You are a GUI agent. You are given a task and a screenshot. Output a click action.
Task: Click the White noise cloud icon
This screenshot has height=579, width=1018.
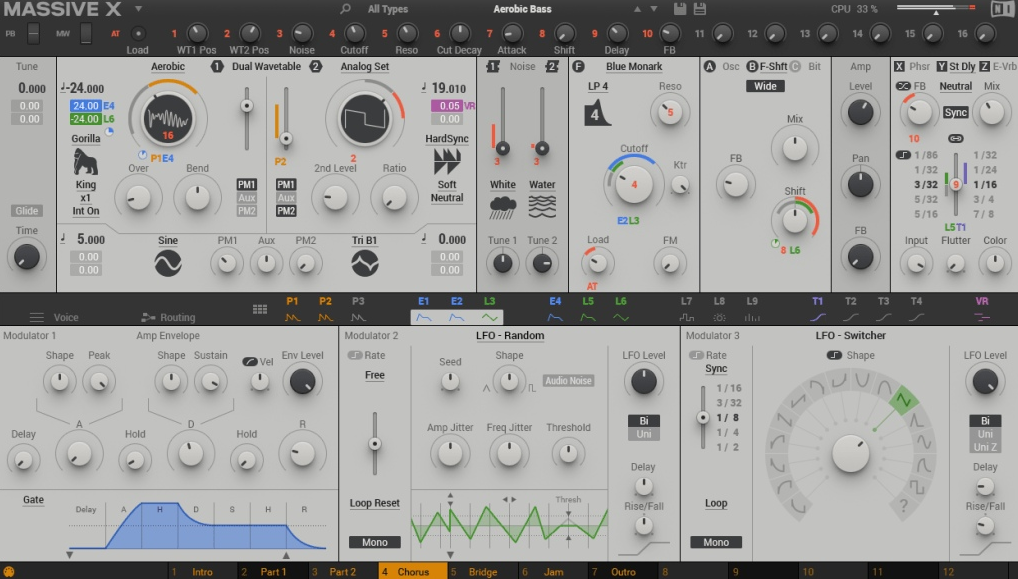pos(502,207)
